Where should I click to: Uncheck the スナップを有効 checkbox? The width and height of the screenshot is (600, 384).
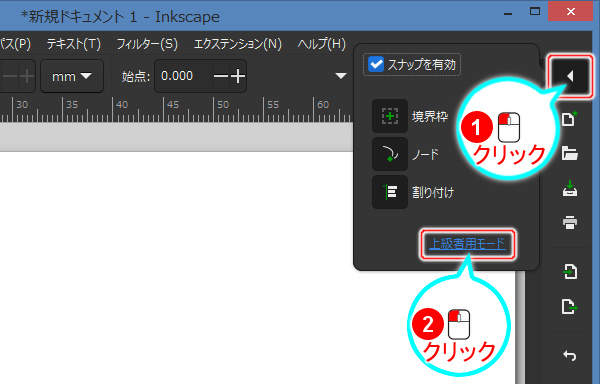376,64
